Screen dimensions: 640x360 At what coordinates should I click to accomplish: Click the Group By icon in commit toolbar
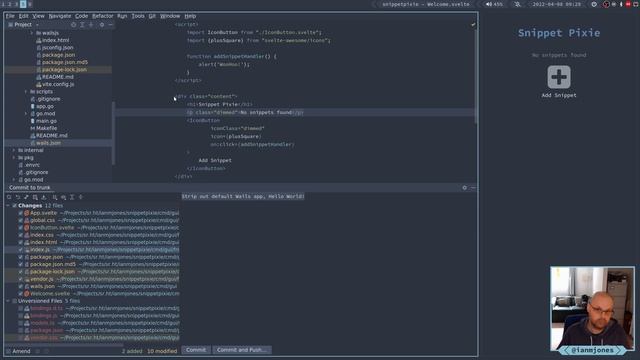[55, 197]
